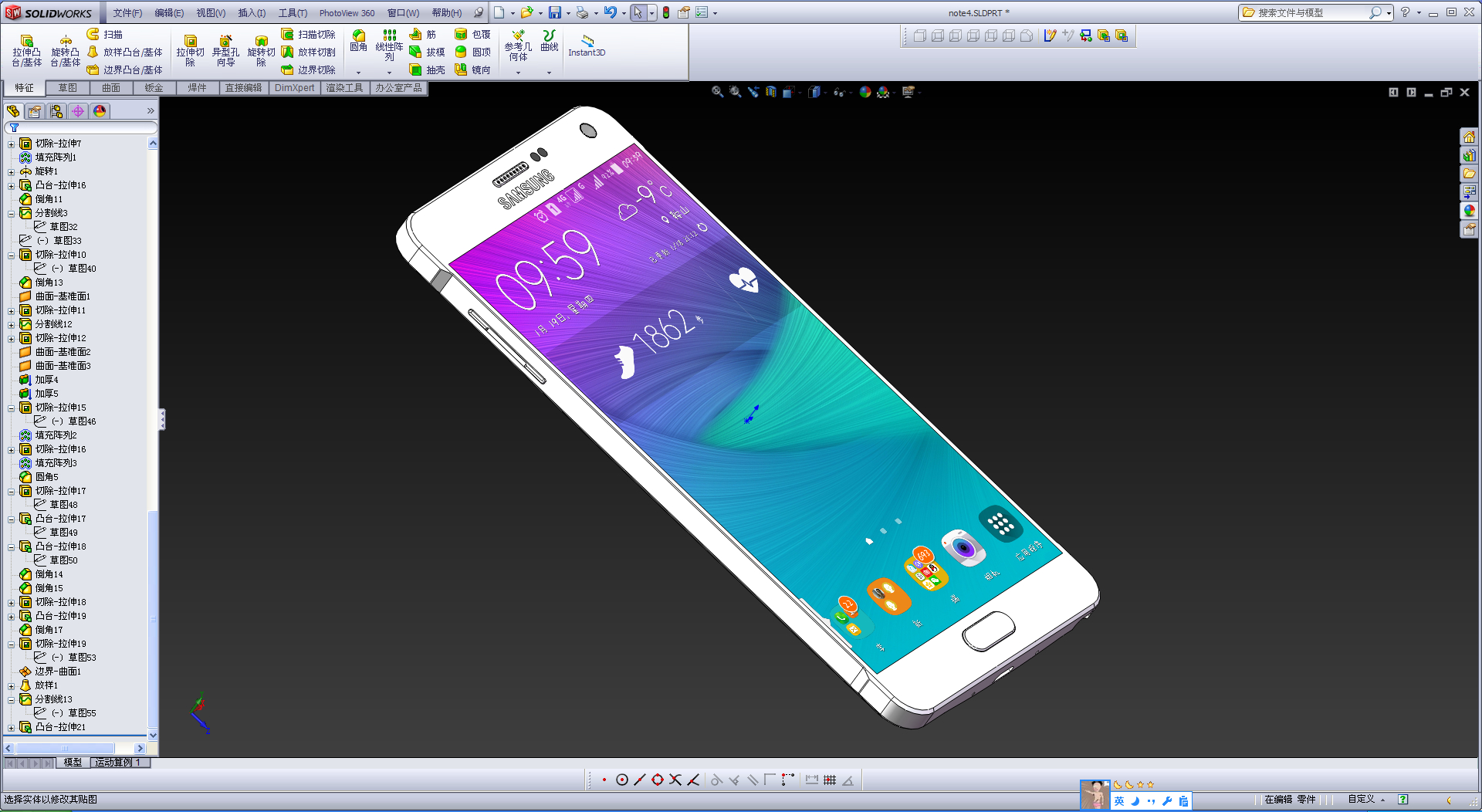Image resolution: width=1482 pixels, height=812 pixels.
Task: Open the DimXpertManager crosshair tab icon
Action: (78, 111)
